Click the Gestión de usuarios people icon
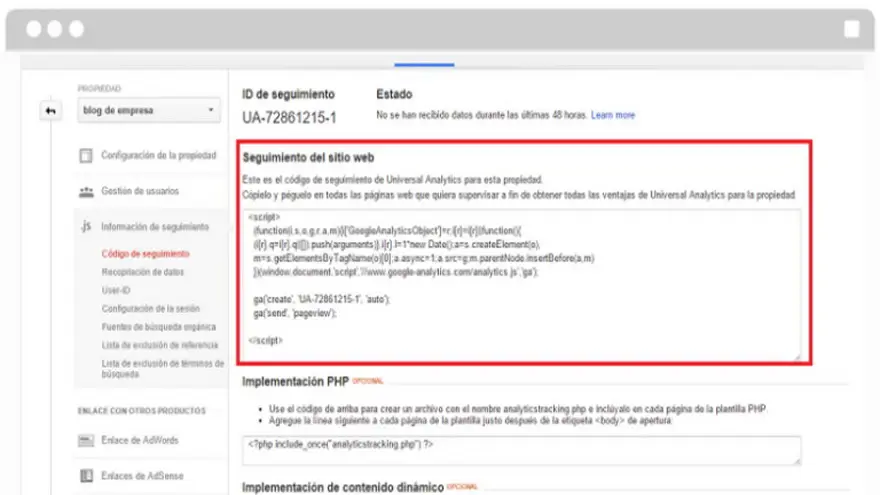 86,191
